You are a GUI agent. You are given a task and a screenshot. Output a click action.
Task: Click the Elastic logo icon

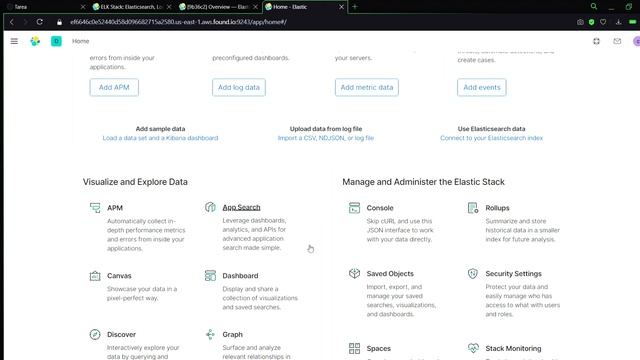(35, 41)
